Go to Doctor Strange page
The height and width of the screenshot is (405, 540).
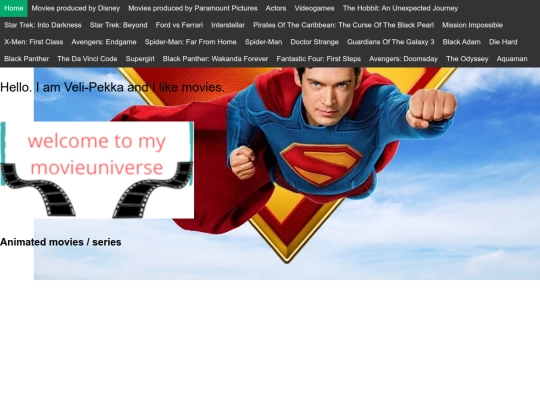[x=314, y=42]
